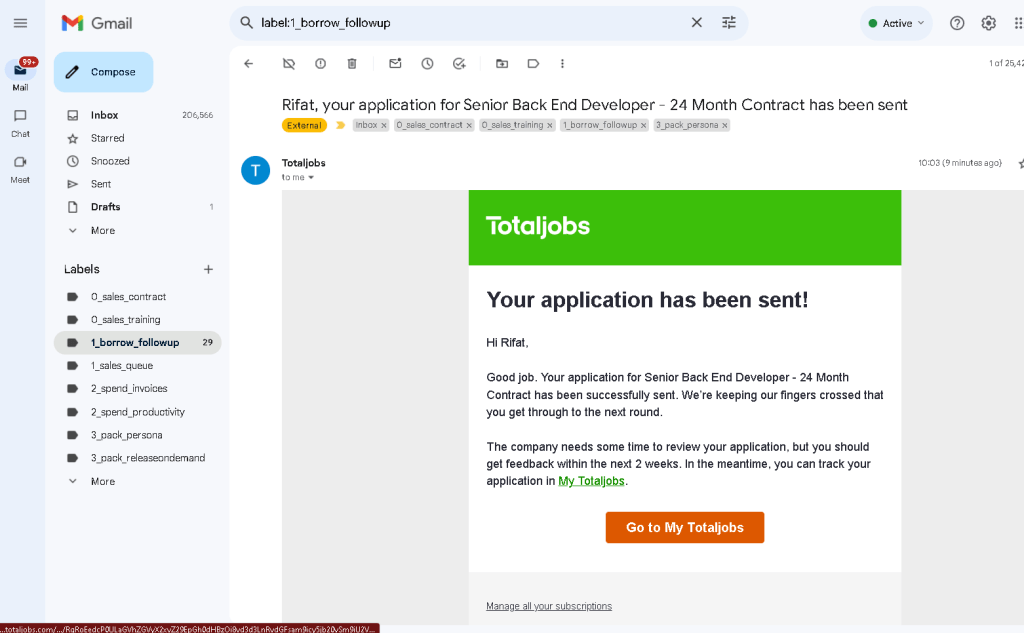
Task: Click the Gmail logo
Action: 97,24
